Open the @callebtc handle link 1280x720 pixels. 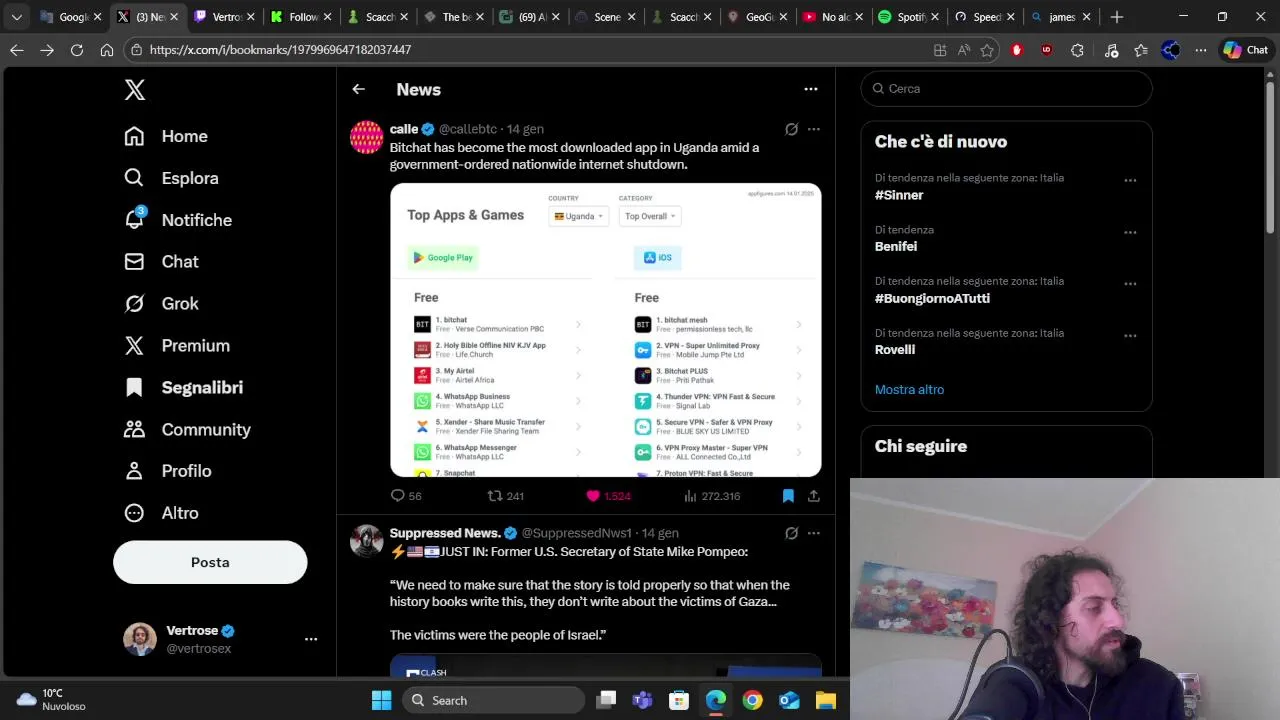pos(468,129)
